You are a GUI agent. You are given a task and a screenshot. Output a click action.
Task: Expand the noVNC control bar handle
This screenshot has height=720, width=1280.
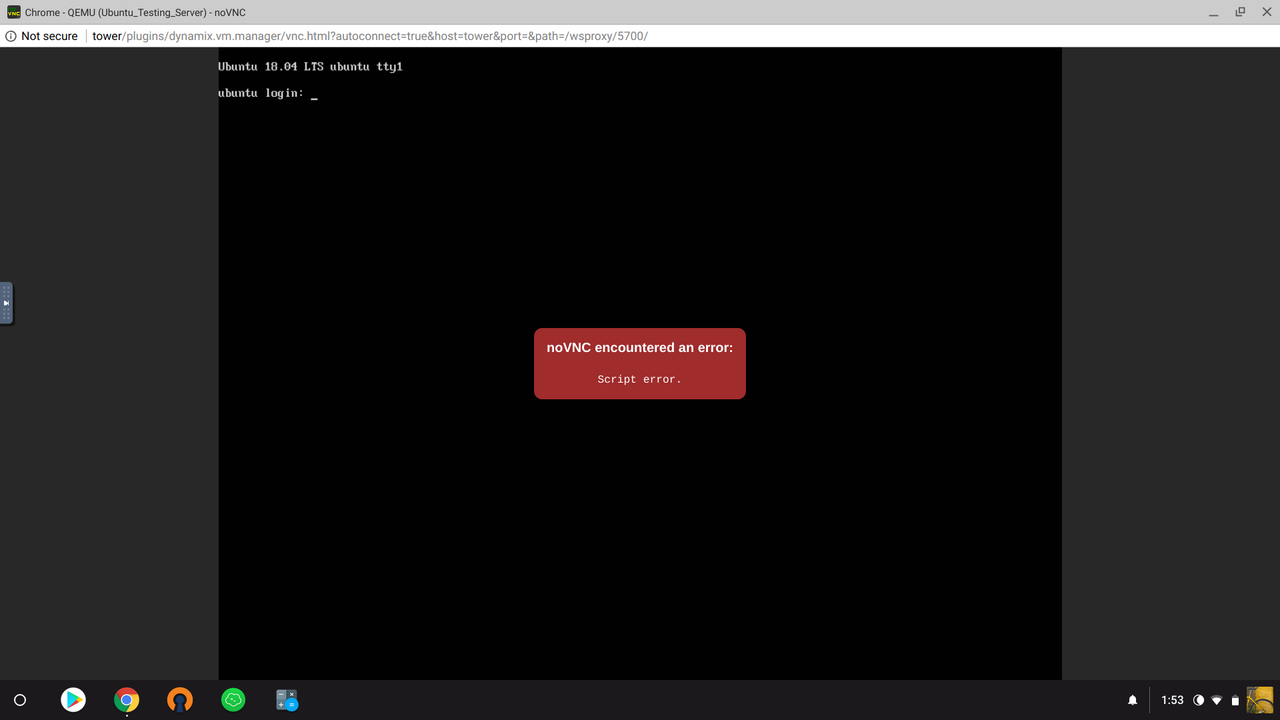coord(6,304)
